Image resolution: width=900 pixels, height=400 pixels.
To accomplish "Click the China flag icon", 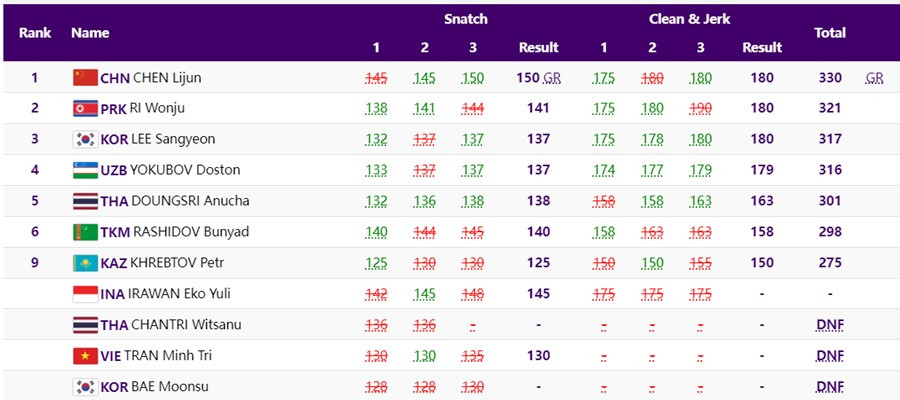I will point(84,78).
